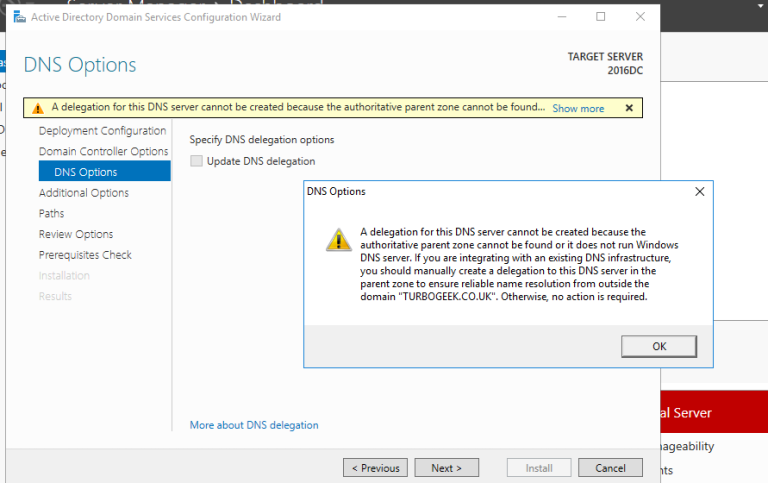Click the yellow banner warning icon
This screenshot has width=768, height=483.
pos(38,108)
